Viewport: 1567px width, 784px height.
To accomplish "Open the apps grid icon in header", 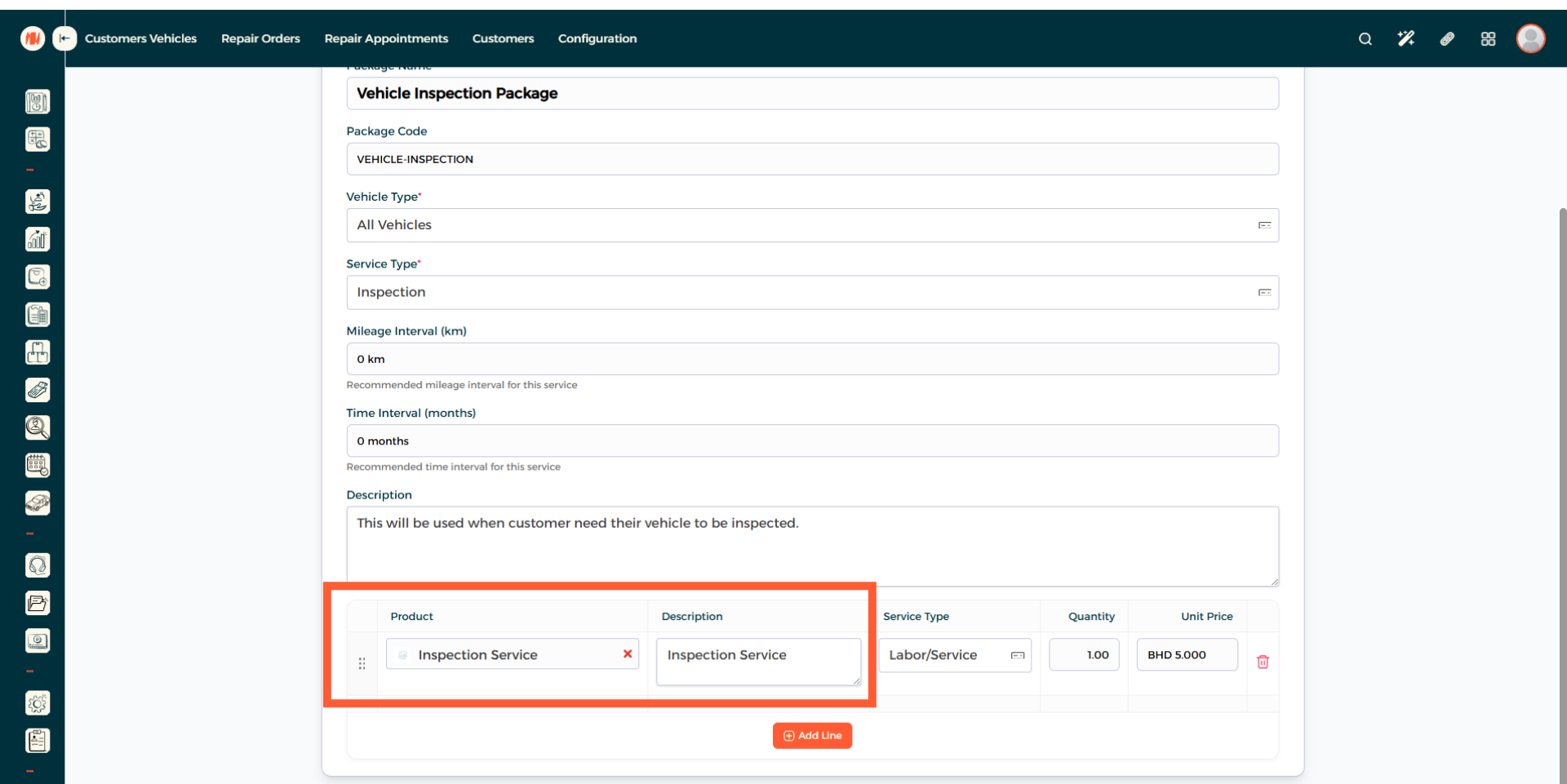I will pos(1488,39).
